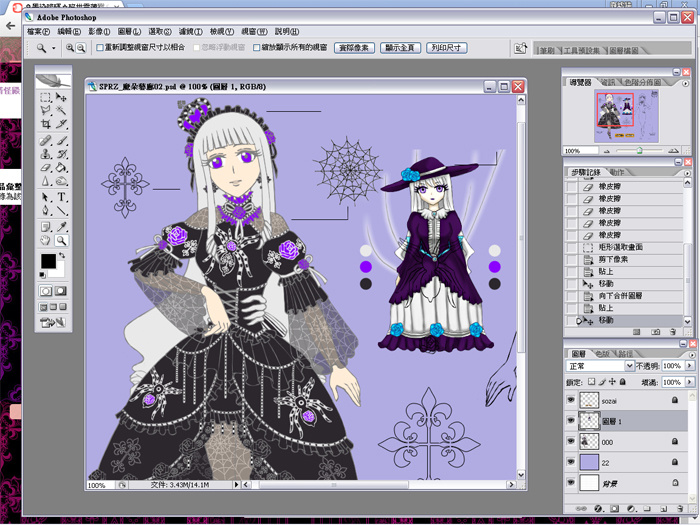This screenshot has height=525, width=700.
Task: Toggle the 縮放顯示所有的視窗 checkbox
Action: click(x=256, y=47)
